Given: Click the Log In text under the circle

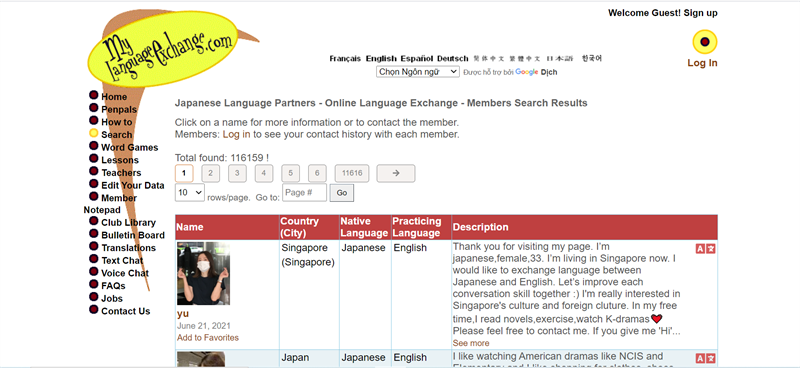Looking at the screenshot, I should pyautogui.click(x=703, y=63).
